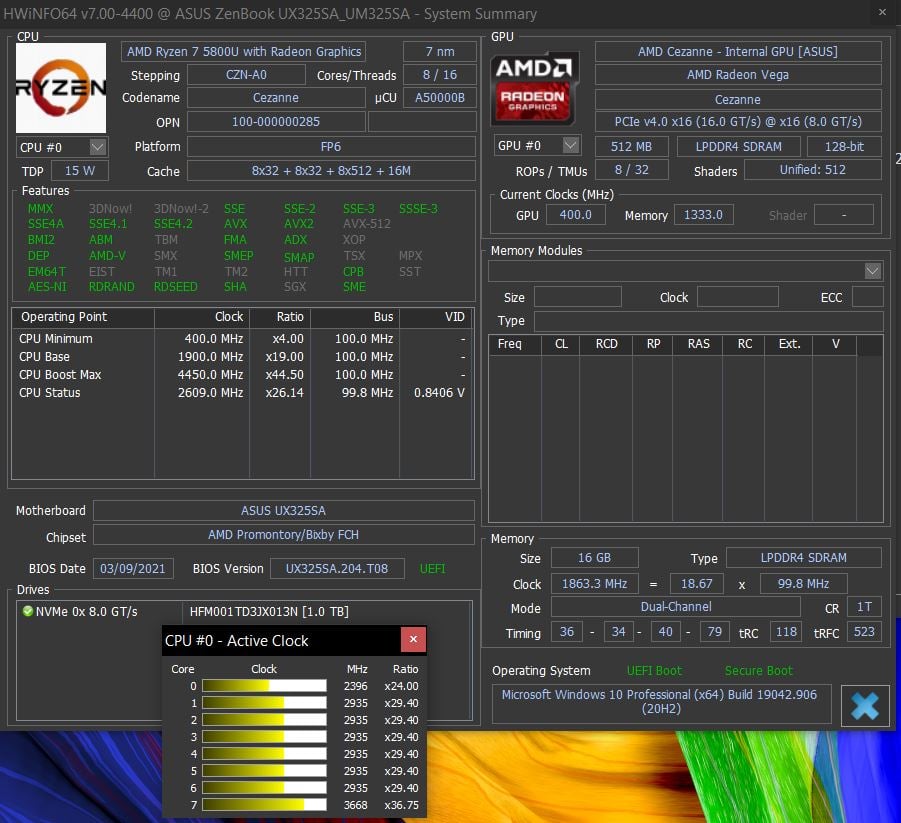Click the Operating Point column header
The width and height of the screenshot is (901, 823).
(83, 317)
